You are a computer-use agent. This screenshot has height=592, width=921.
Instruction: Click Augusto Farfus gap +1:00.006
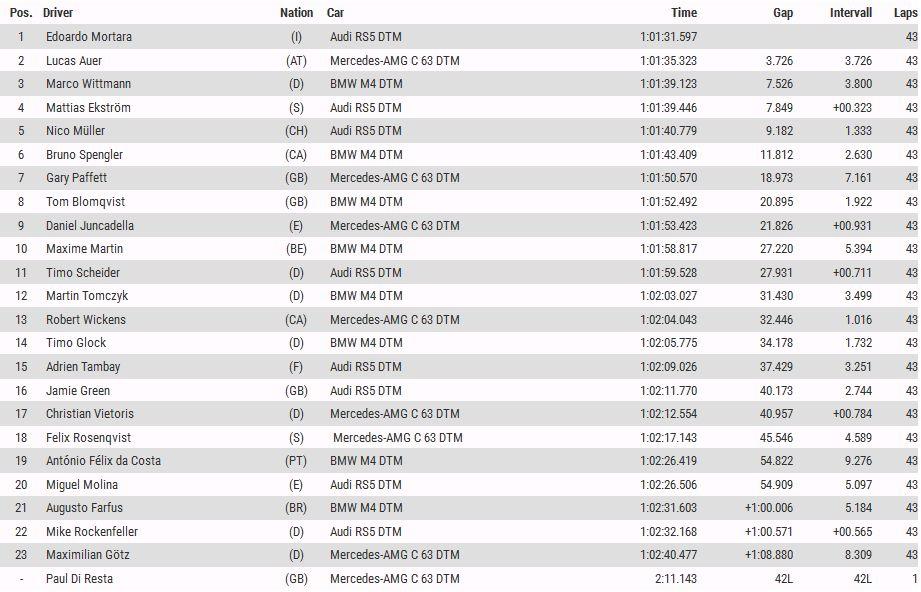(x=769, y=507)
